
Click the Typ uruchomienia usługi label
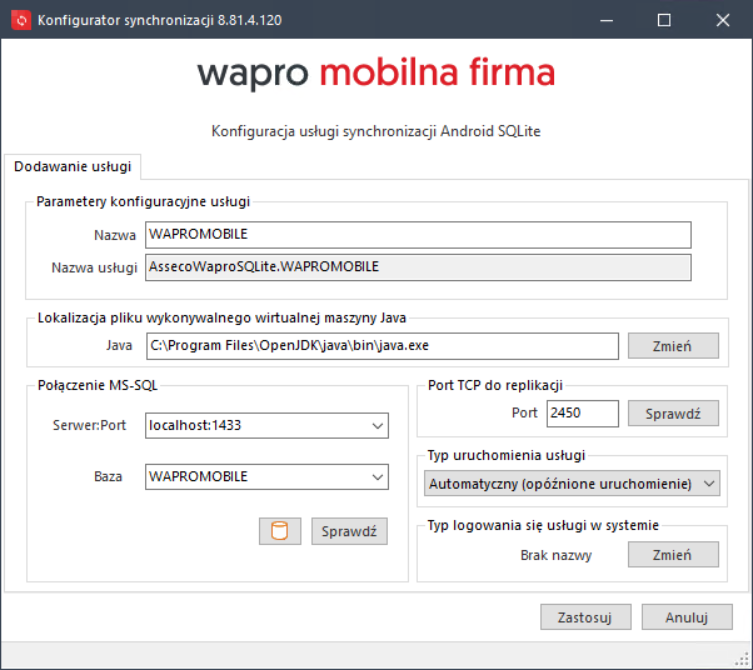coord(506,455)
